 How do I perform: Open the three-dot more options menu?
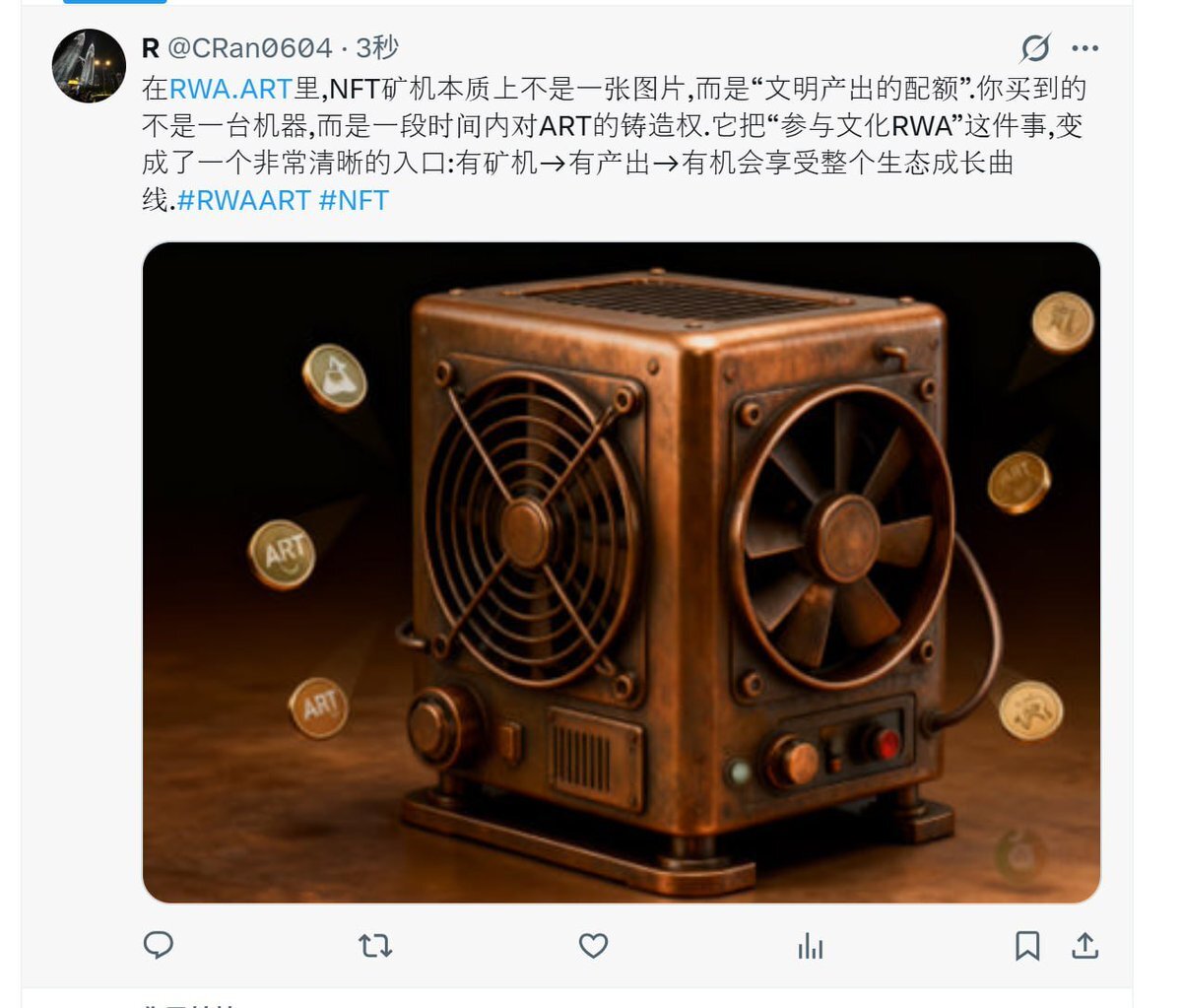tap(1084, 47)
